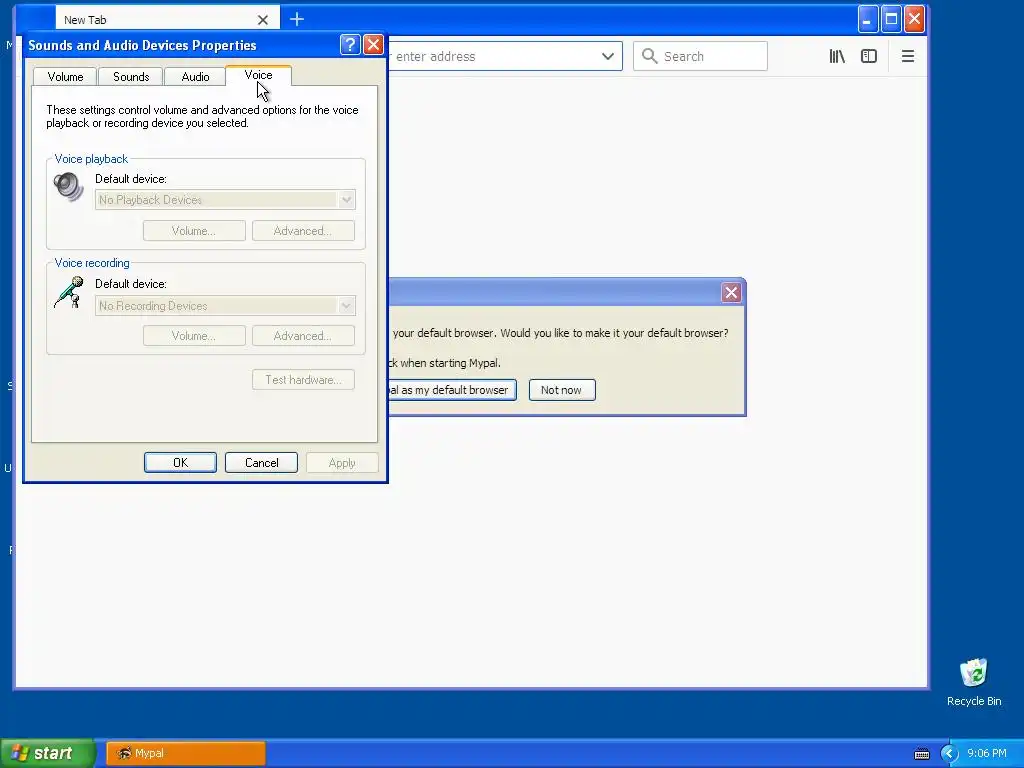Close the Sounds and Audio Devices dialog
This screenshot has width=1024, height=768.
click(373, 44)
